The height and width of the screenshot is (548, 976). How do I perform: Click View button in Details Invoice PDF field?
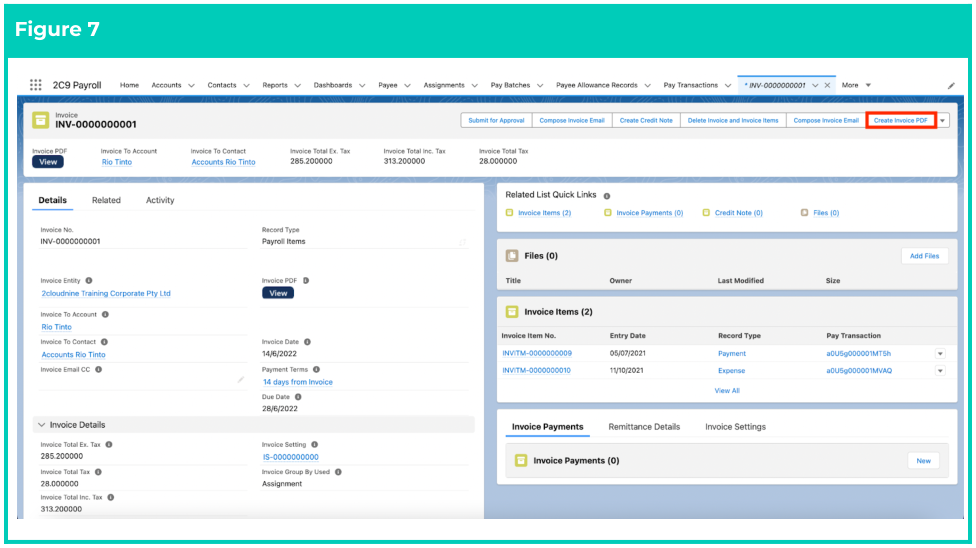tap(278, 293)
